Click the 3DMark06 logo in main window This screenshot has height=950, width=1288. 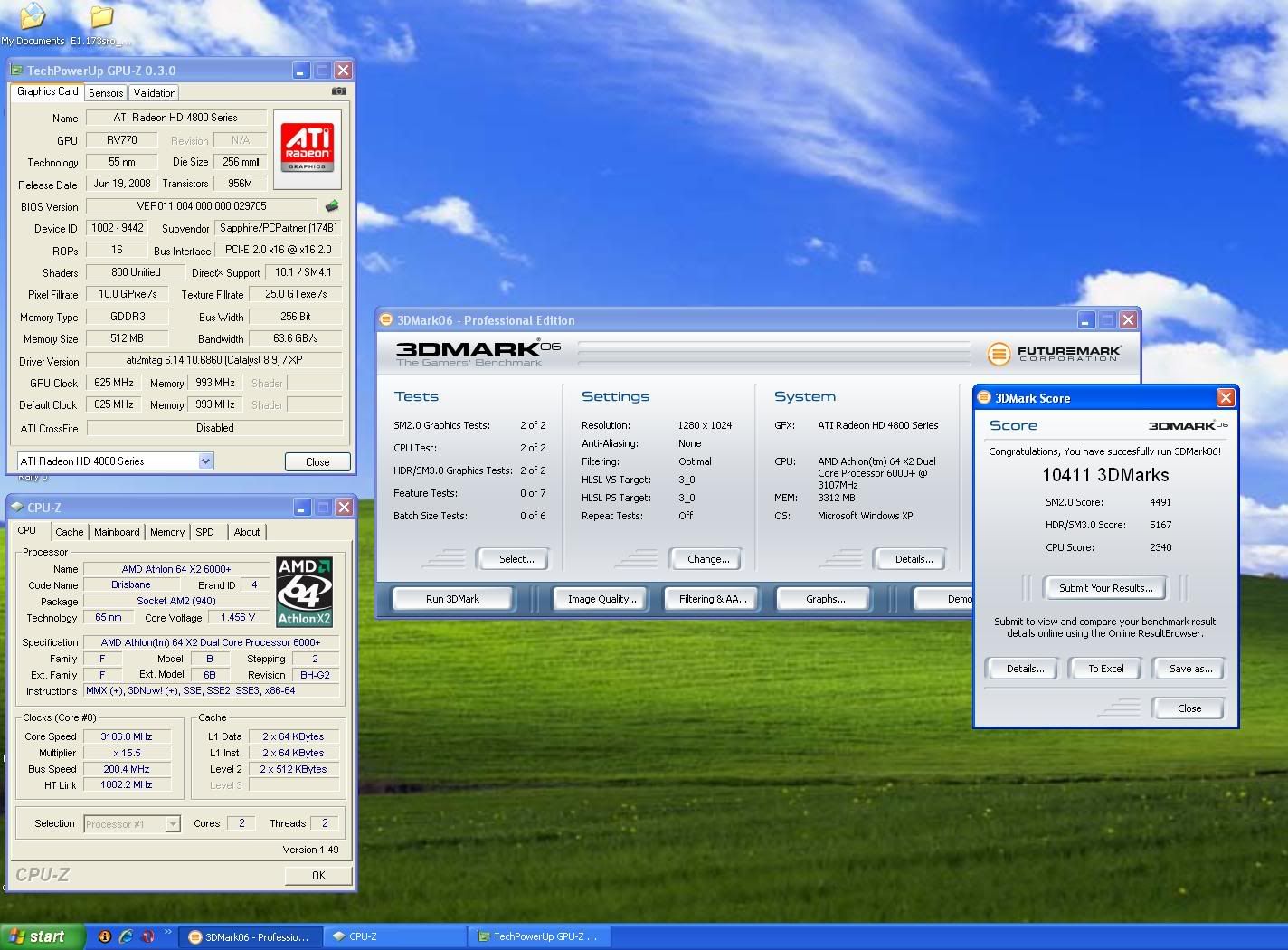pyautogui.click(x=478, y=352)
